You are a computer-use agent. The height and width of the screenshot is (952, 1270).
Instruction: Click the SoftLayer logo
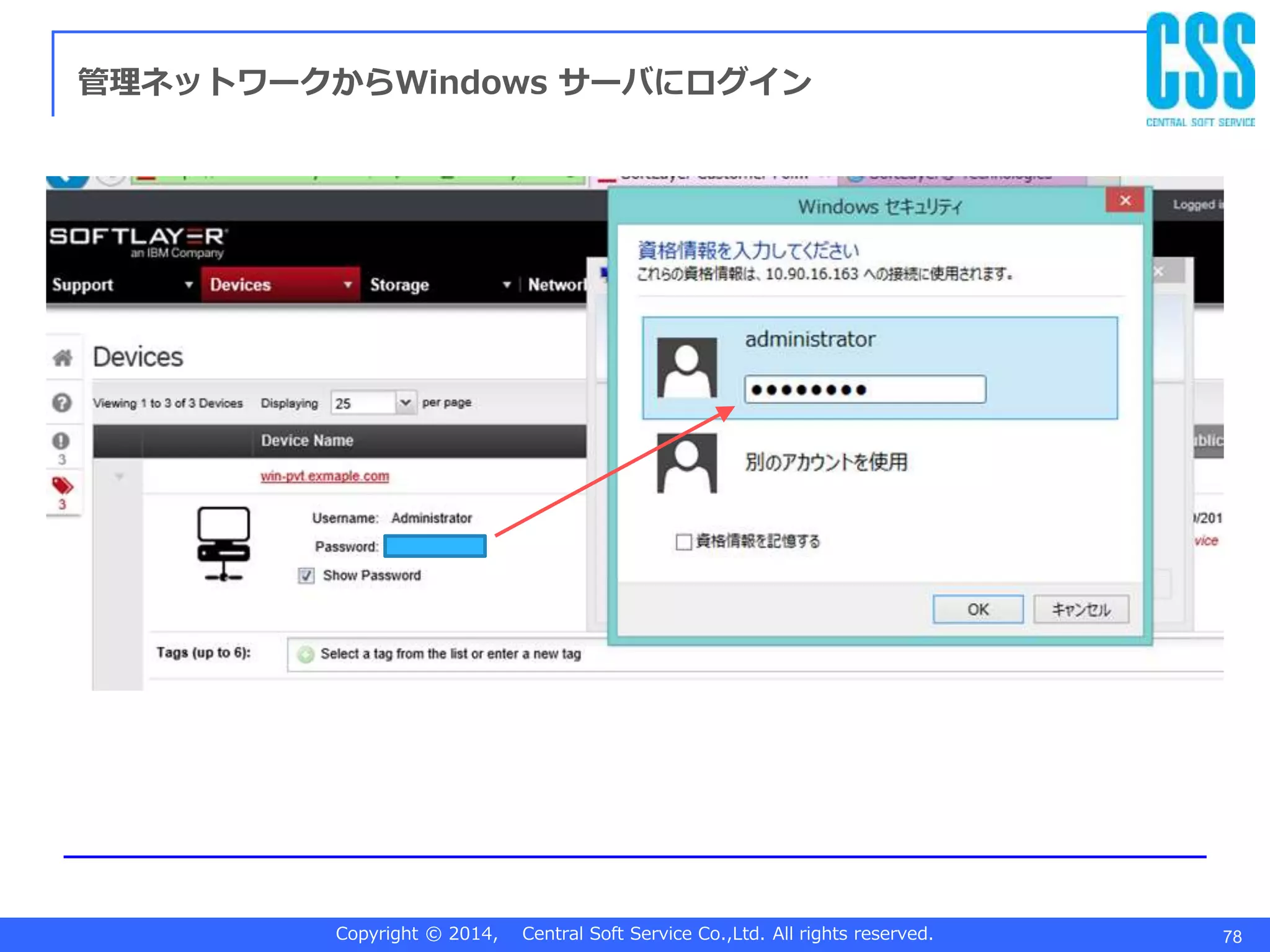click(139, 242)
